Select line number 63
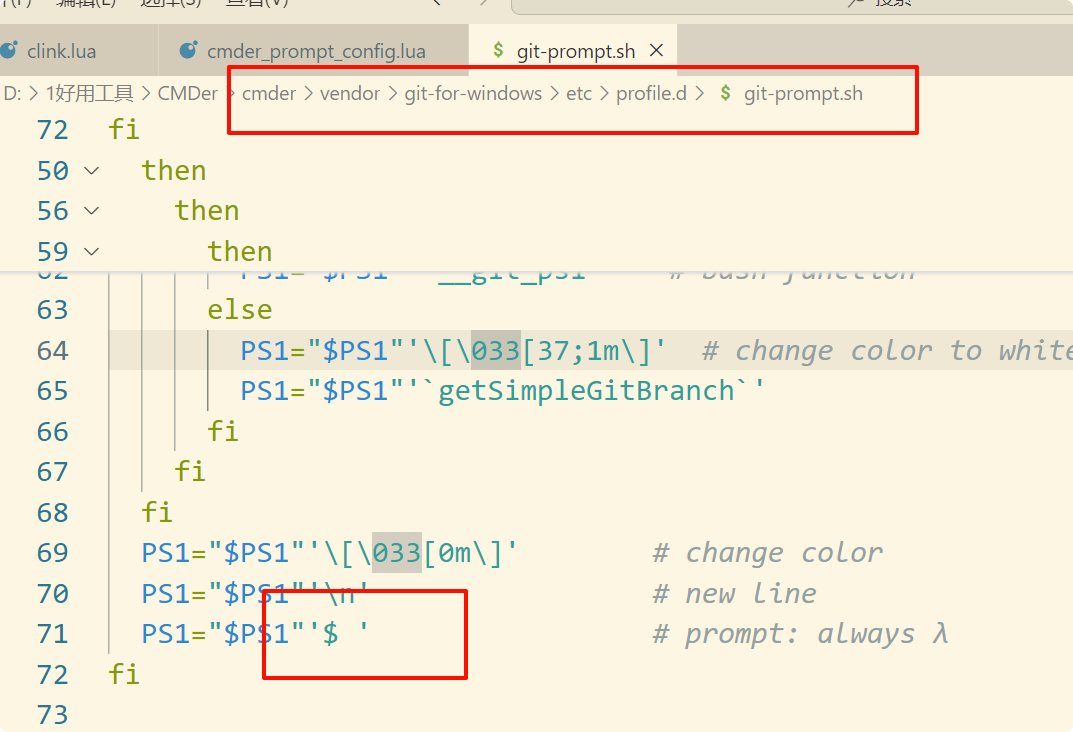The width and height of the screenshot is (1073, 732). tap(53, 310)
